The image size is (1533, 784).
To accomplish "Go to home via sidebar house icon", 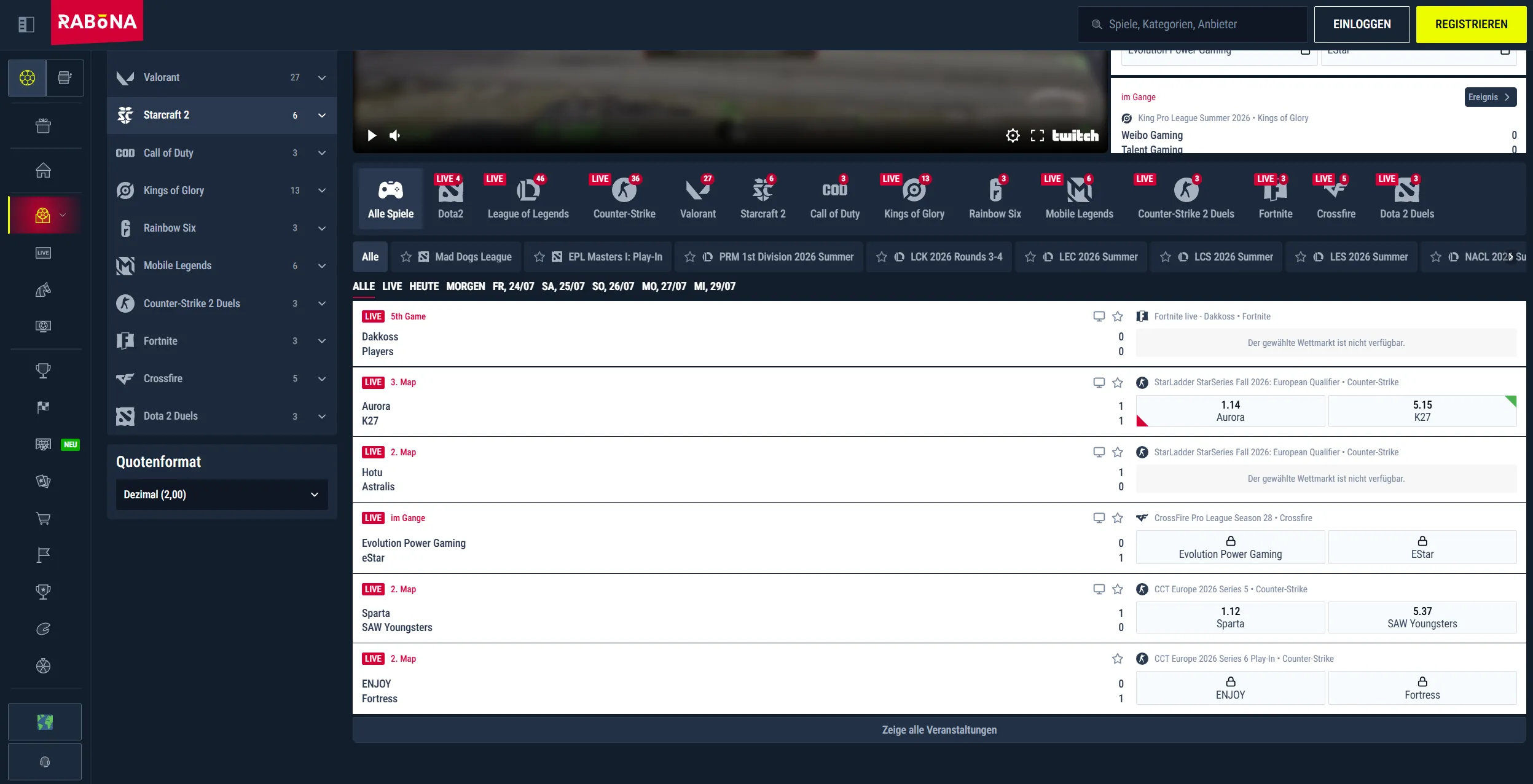I will [43, 170].
